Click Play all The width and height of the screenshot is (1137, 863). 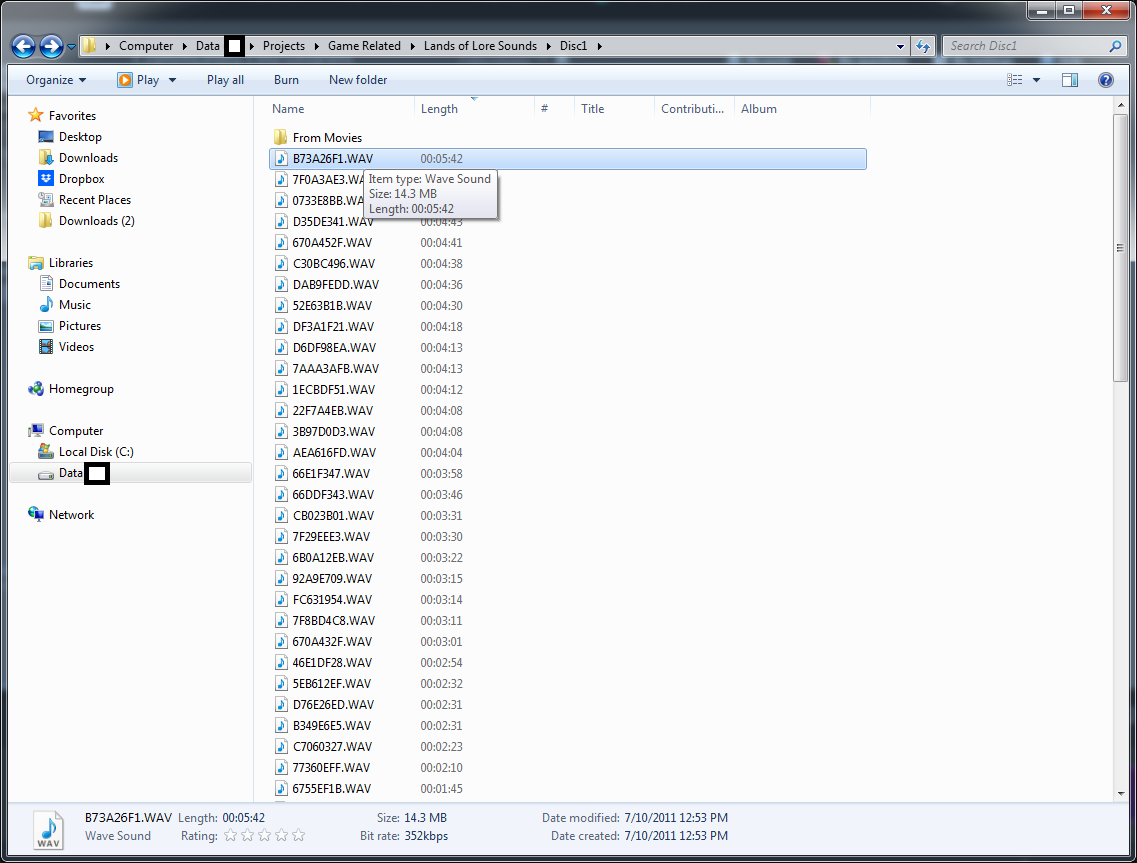tap(225, 80)
